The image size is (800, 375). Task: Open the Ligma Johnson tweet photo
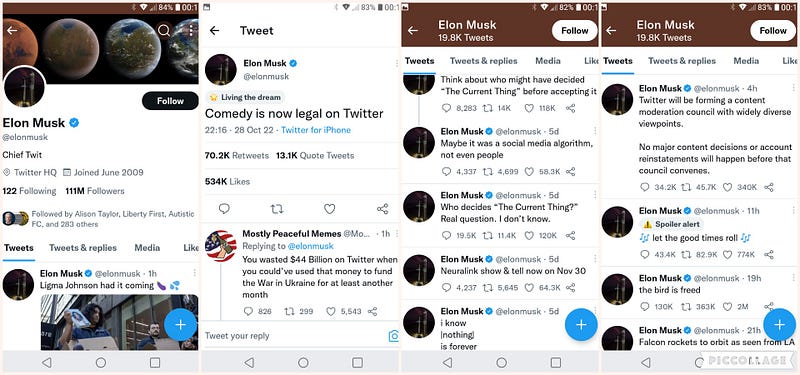[x=119, y=322]
